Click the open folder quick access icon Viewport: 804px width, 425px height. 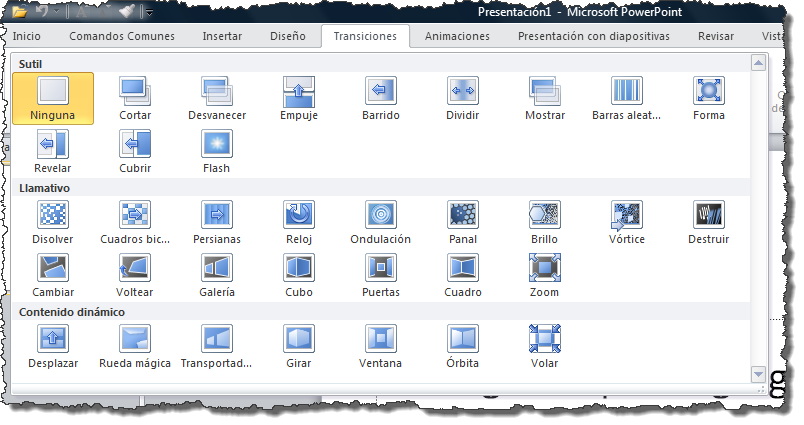pyautogui.click(x=19, y=11)
